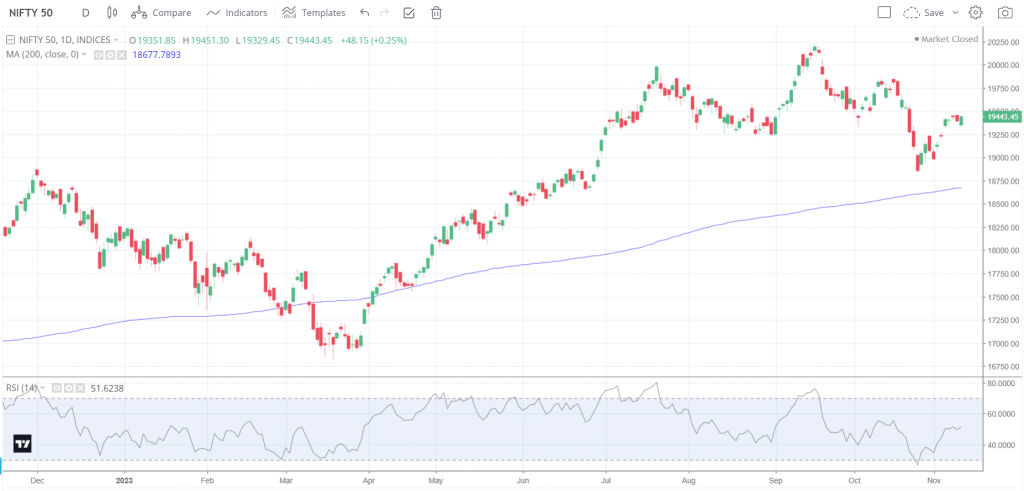
Task: Redo the last chart action
Action: click(x=384, y=12)
